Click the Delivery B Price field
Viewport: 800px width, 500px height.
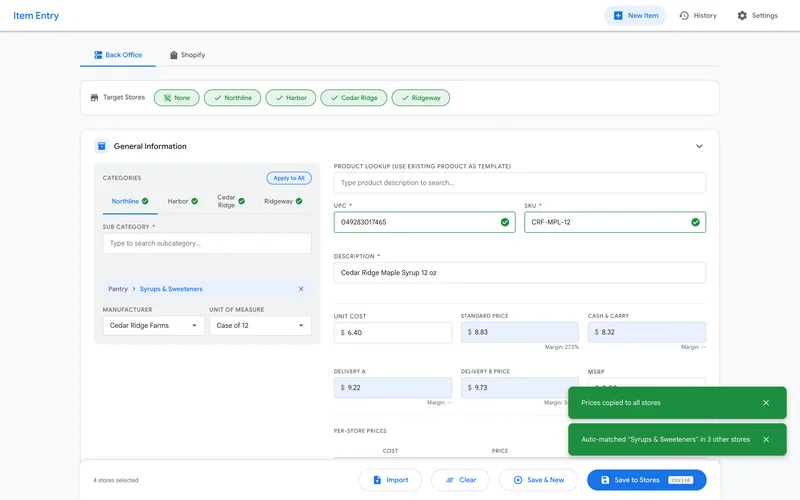[520, 388]
